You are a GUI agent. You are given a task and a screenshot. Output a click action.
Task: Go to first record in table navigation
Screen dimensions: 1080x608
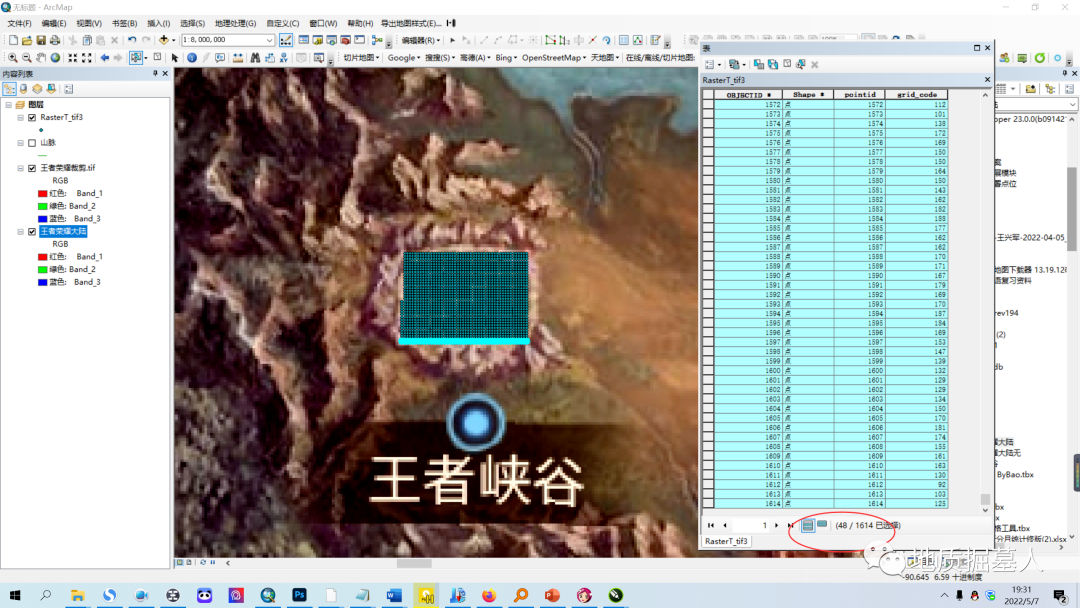tap(711, 525)
